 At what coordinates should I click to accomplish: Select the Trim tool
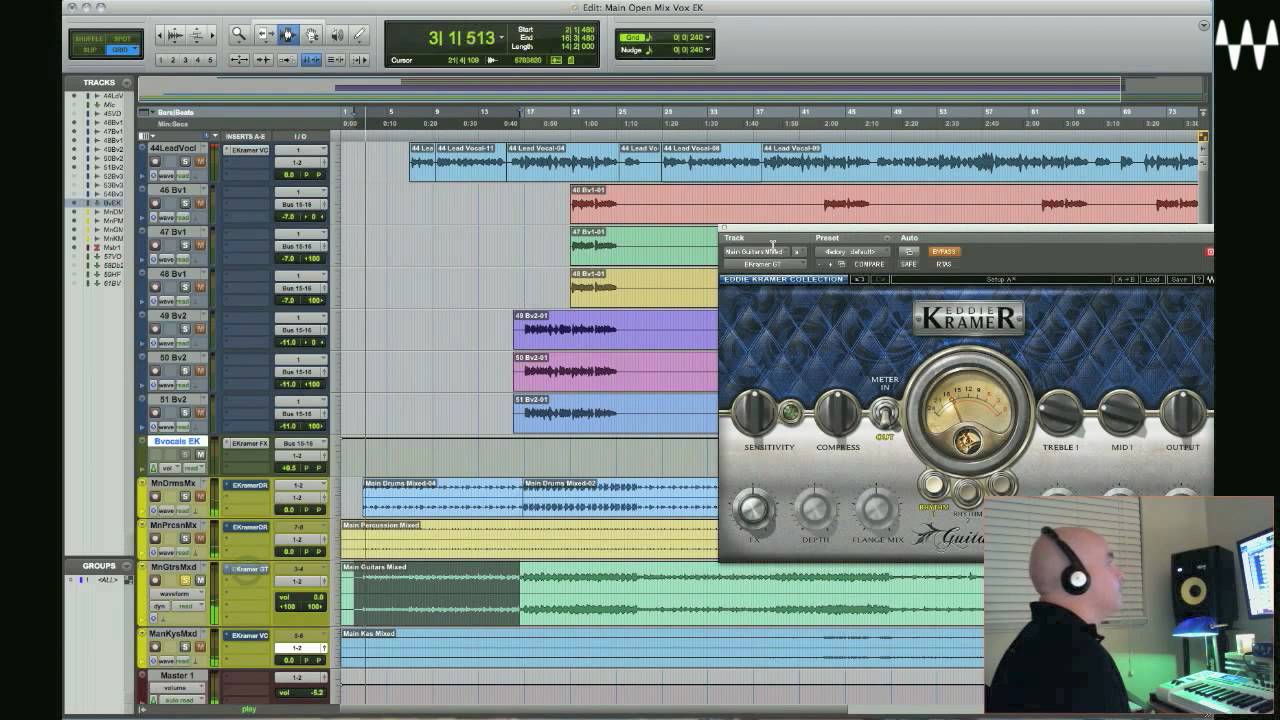pos(264,35)
